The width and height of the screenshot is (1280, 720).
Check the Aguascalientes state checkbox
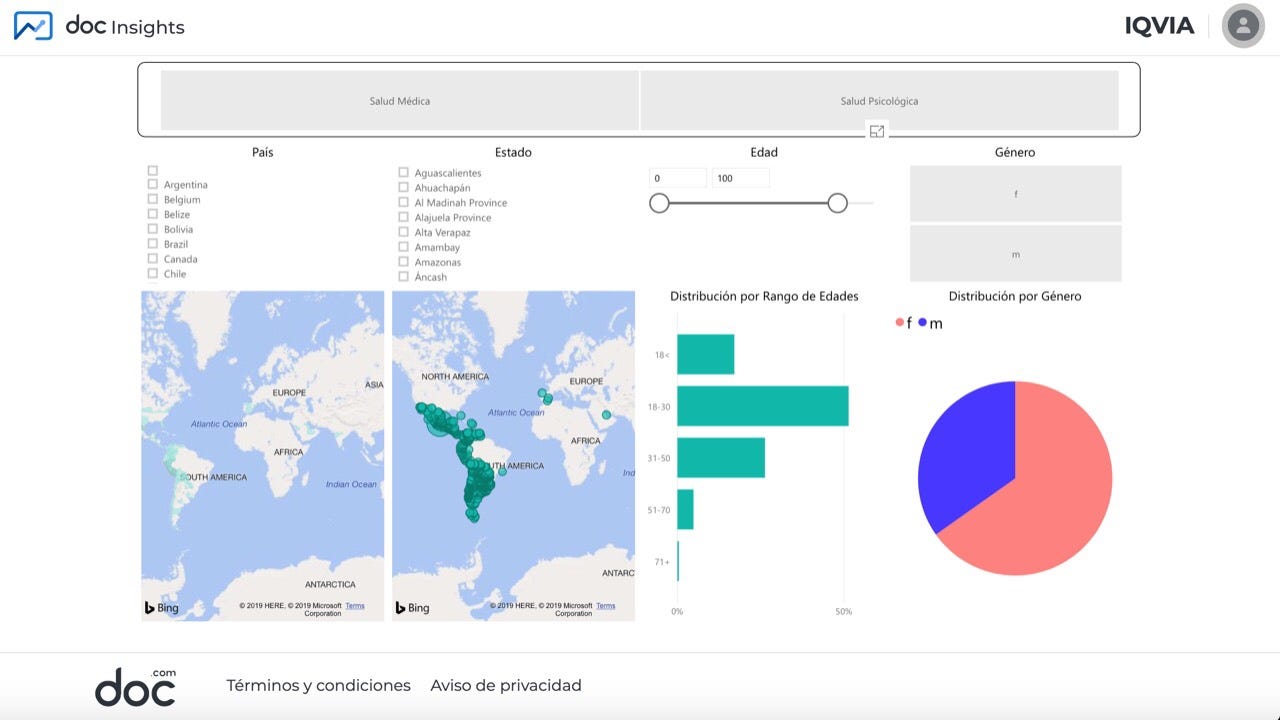[404, 173]
